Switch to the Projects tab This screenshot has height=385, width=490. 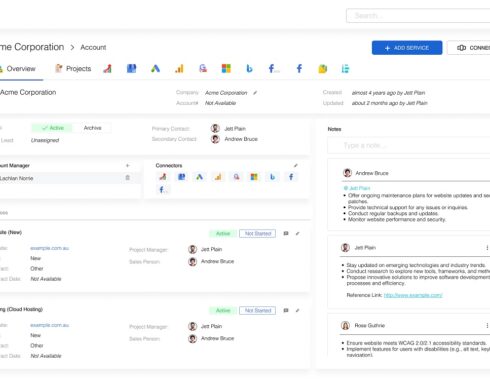(x=73, y=69)
